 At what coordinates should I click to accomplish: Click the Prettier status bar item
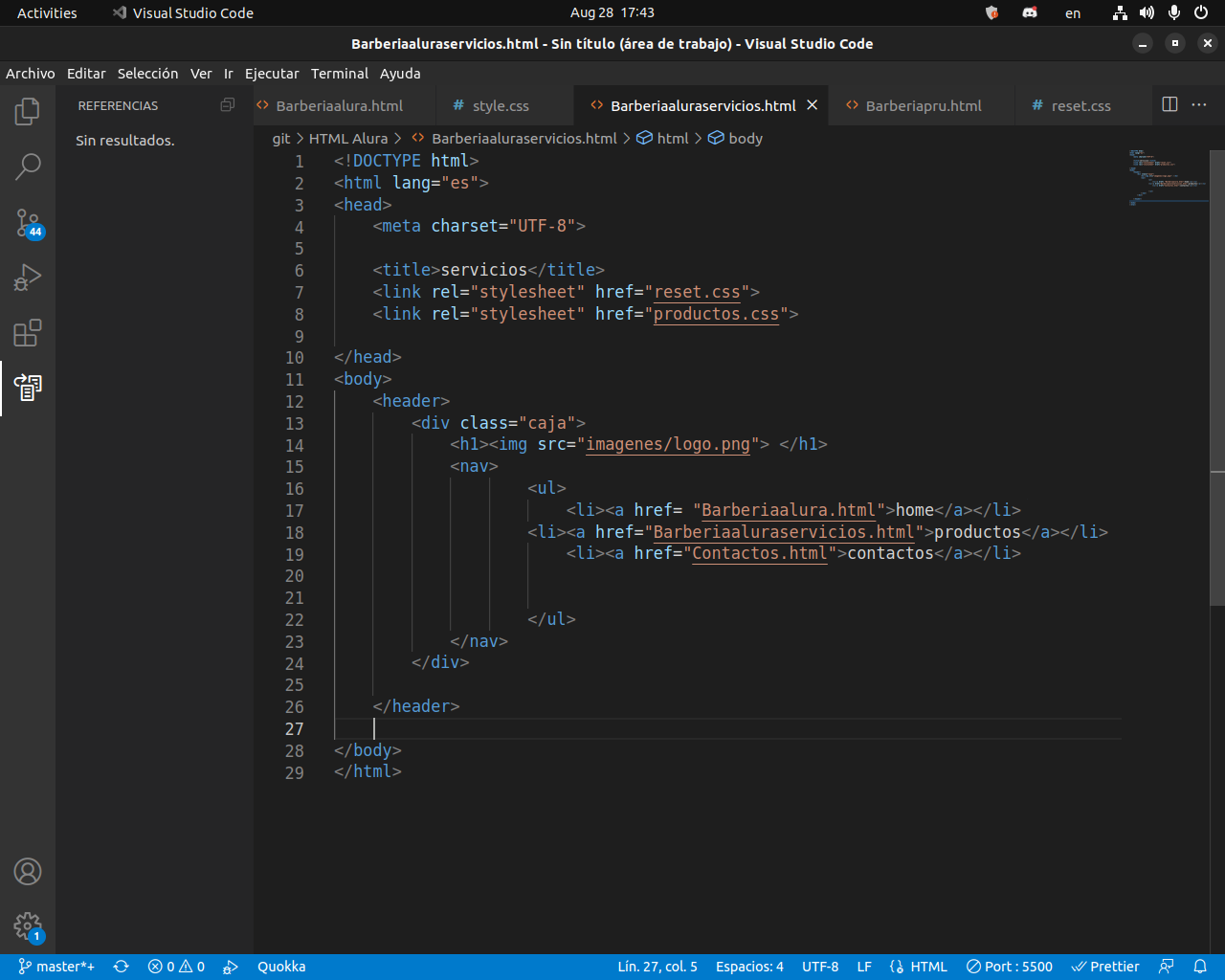coord(1105,967)
